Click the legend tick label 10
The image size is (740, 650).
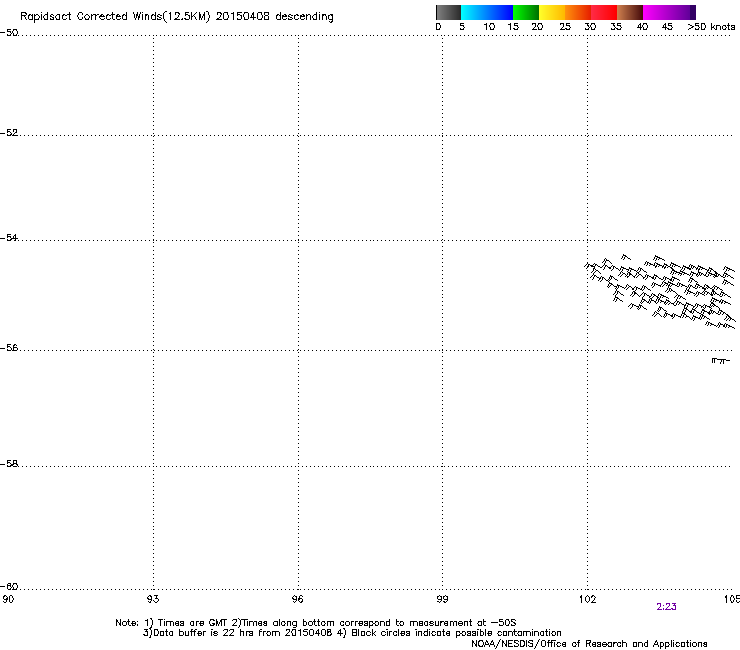click(489, 27)
